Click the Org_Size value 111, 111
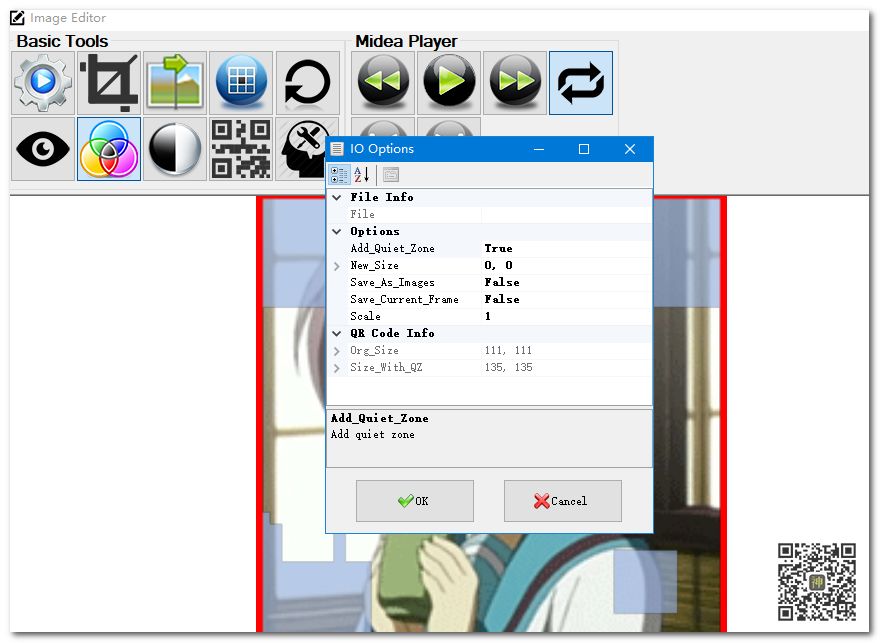The image size is (880, 643). (508, 351)
